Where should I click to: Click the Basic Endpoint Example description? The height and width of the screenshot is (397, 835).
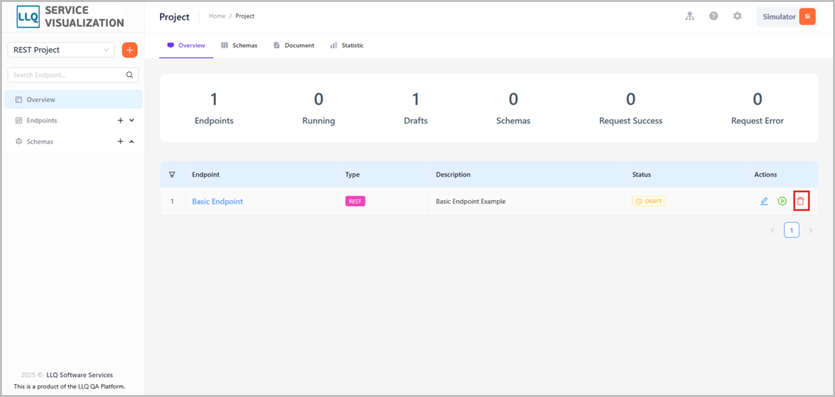click(471, 202)
